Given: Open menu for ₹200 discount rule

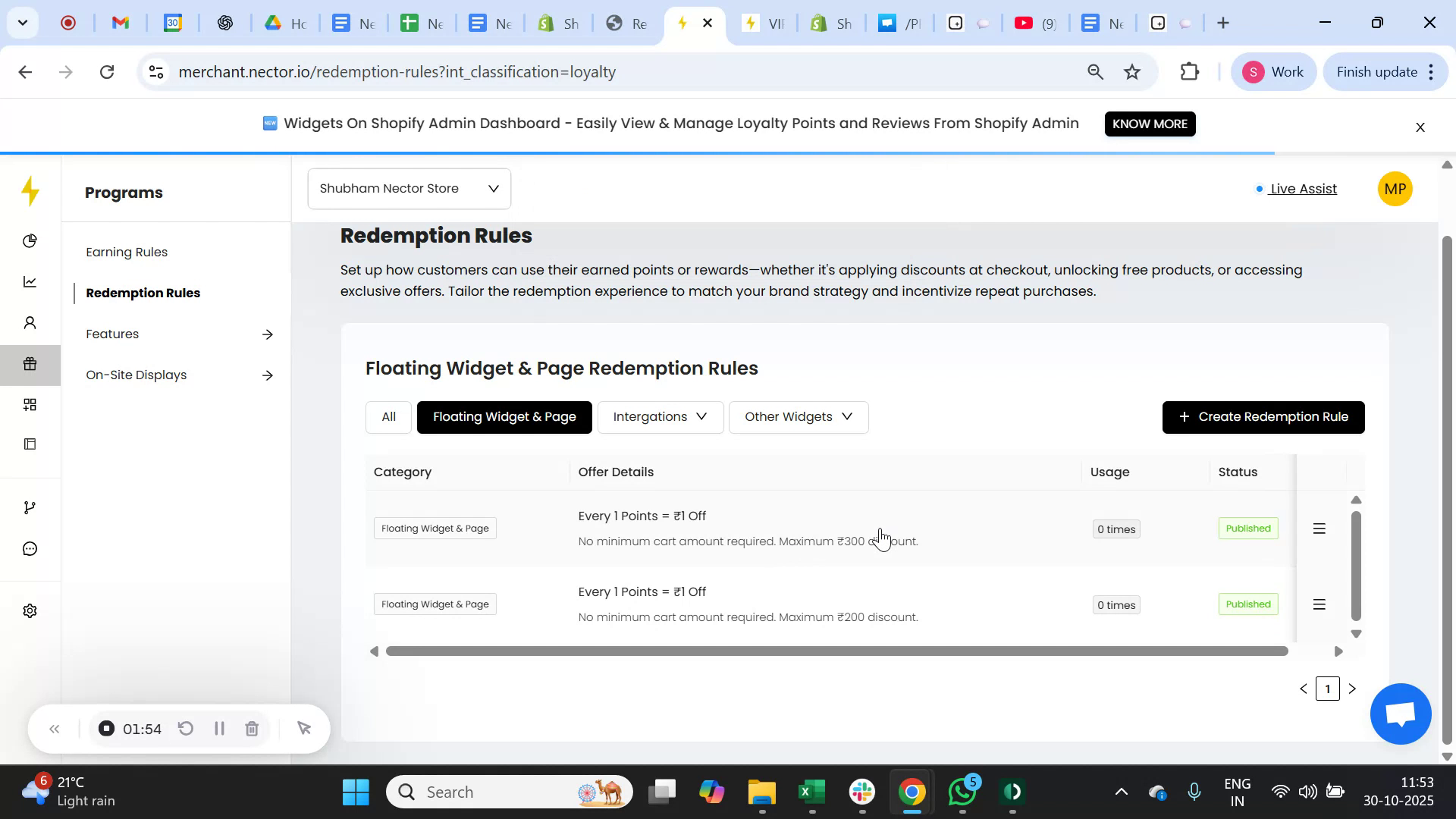Looking at the screenshot, I should click(x=1319, y=604).
